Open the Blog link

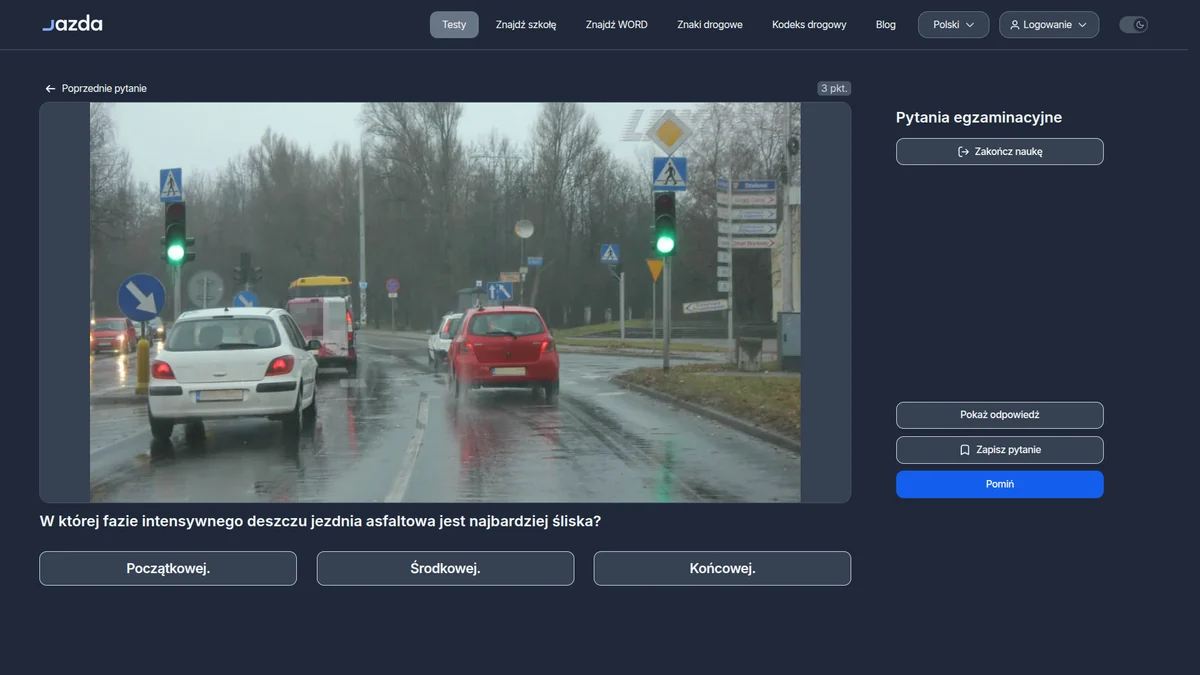pyautogui.click(x=886, y=25)
